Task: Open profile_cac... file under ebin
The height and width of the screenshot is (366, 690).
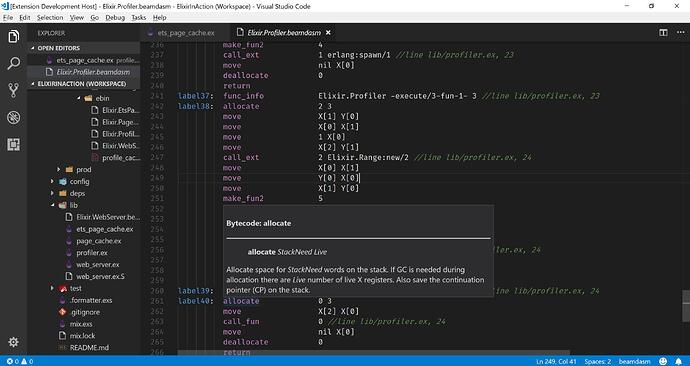Action: (x=121, y=157)
